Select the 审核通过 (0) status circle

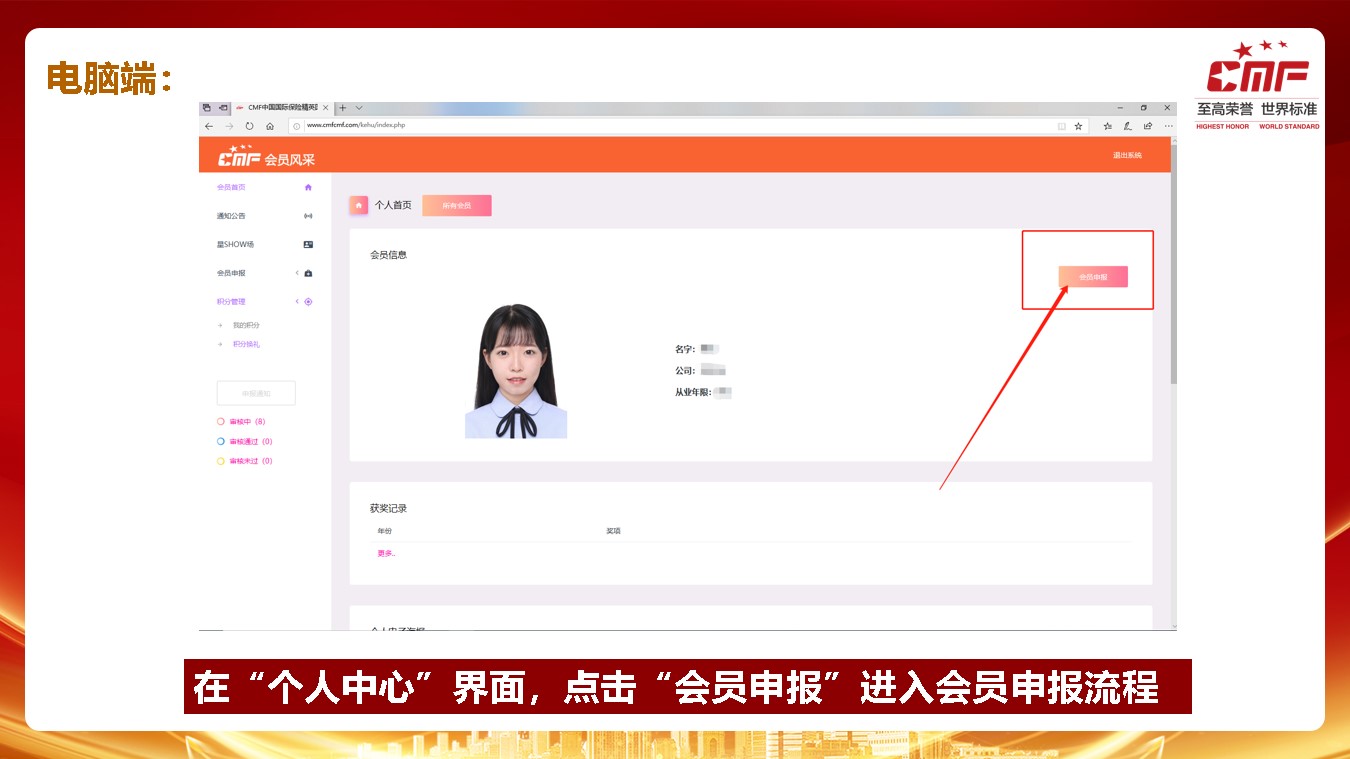[x=221, y=441]
